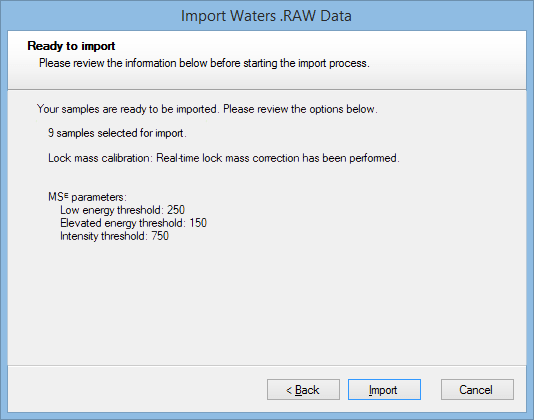The width and height of the screenshot is (534, 420).
Task: Cancel the import dialog
Action: 477,389
